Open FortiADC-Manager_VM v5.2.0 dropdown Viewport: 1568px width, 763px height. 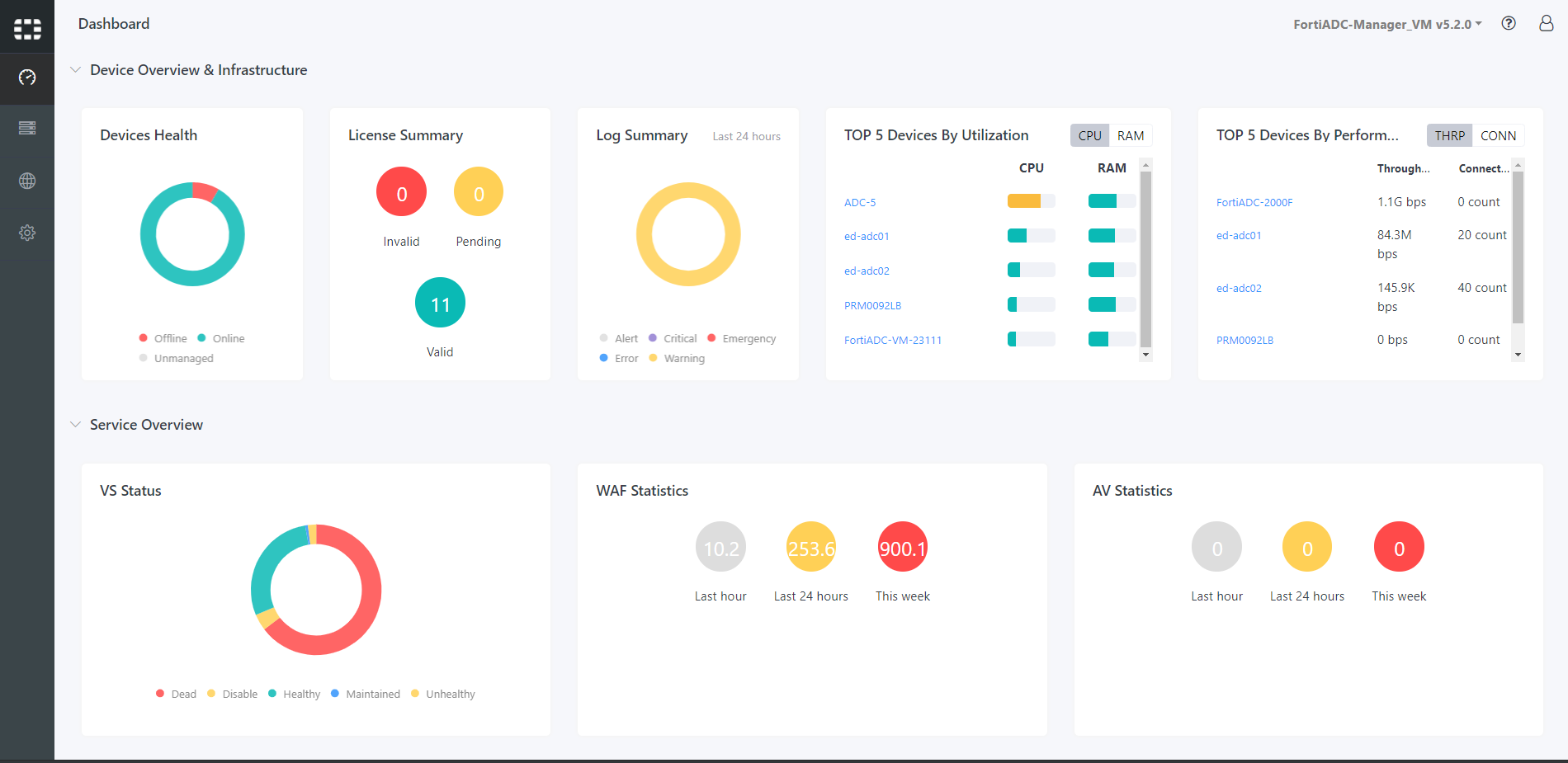[x=1387, y=24]
